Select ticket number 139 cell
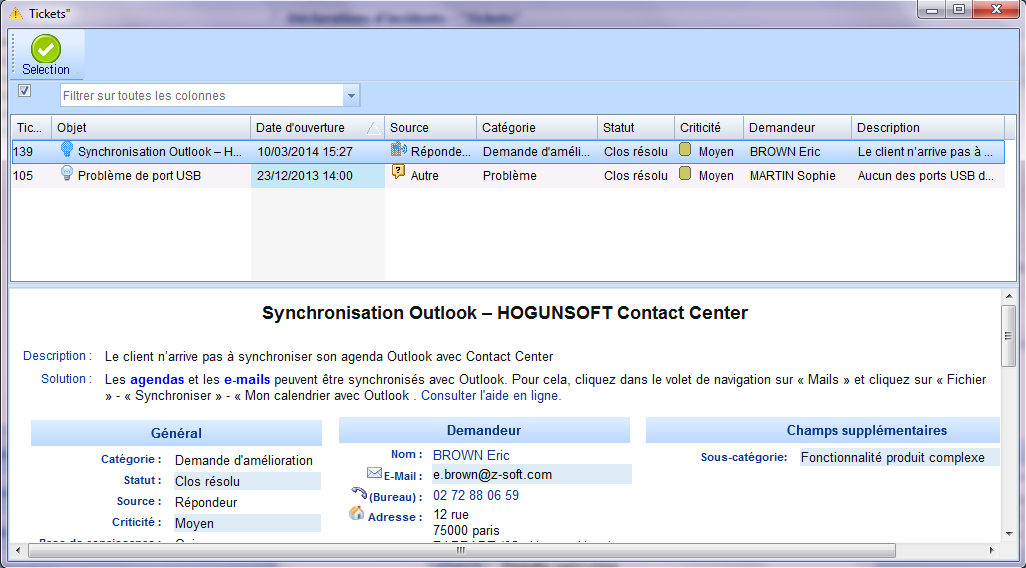 [x=31, y=152]
